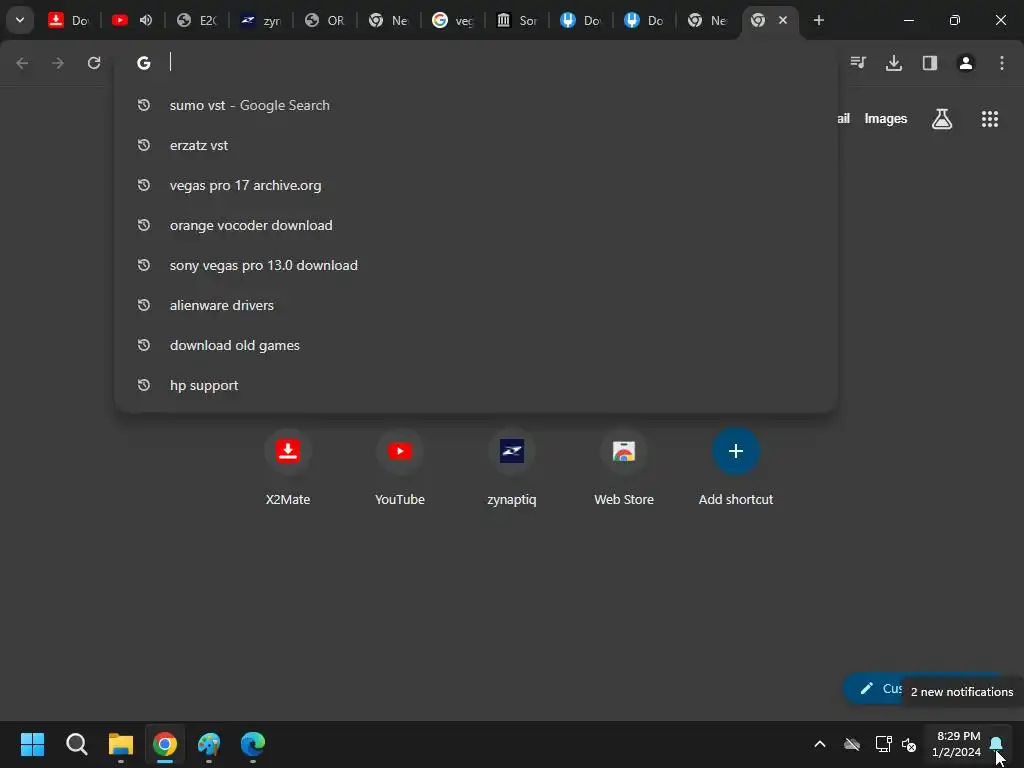Open the Downloads icon in toolbar

coord(894,63)
